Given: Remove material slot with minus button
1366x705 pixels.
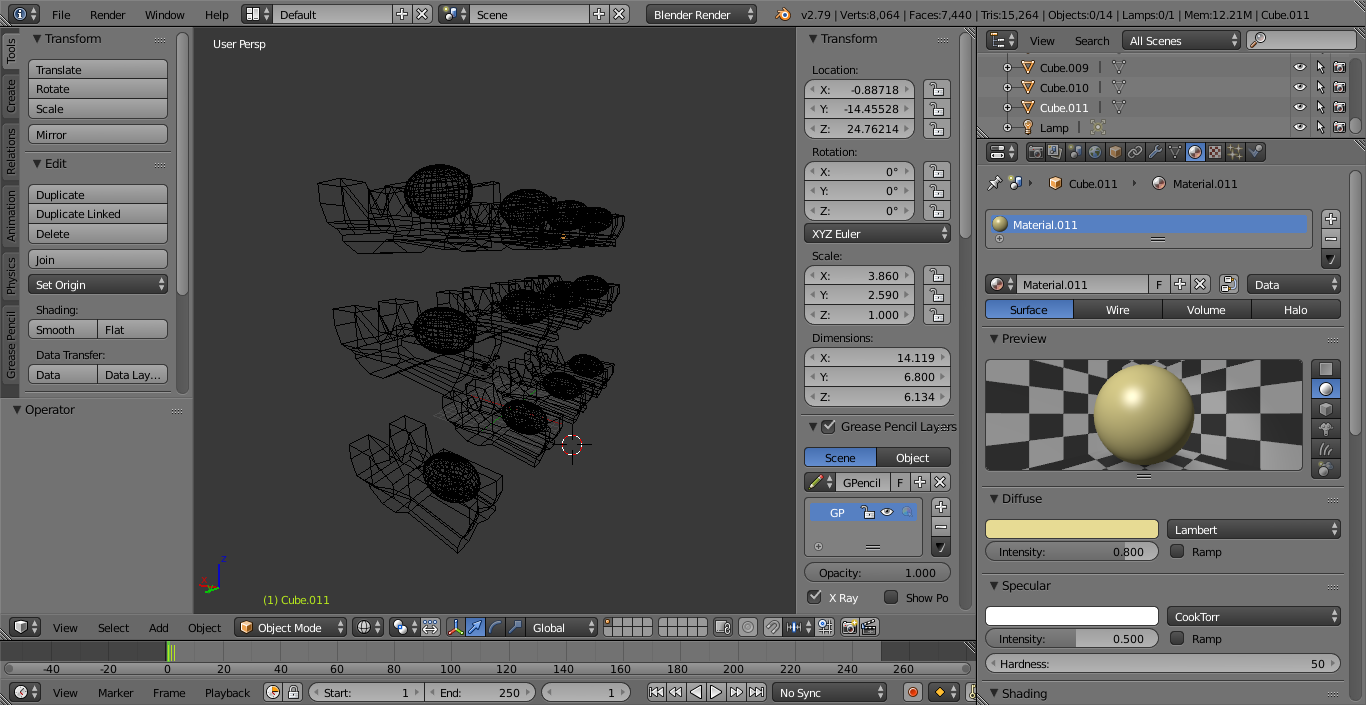Looking at the screenshot, I should [1330, 239].
